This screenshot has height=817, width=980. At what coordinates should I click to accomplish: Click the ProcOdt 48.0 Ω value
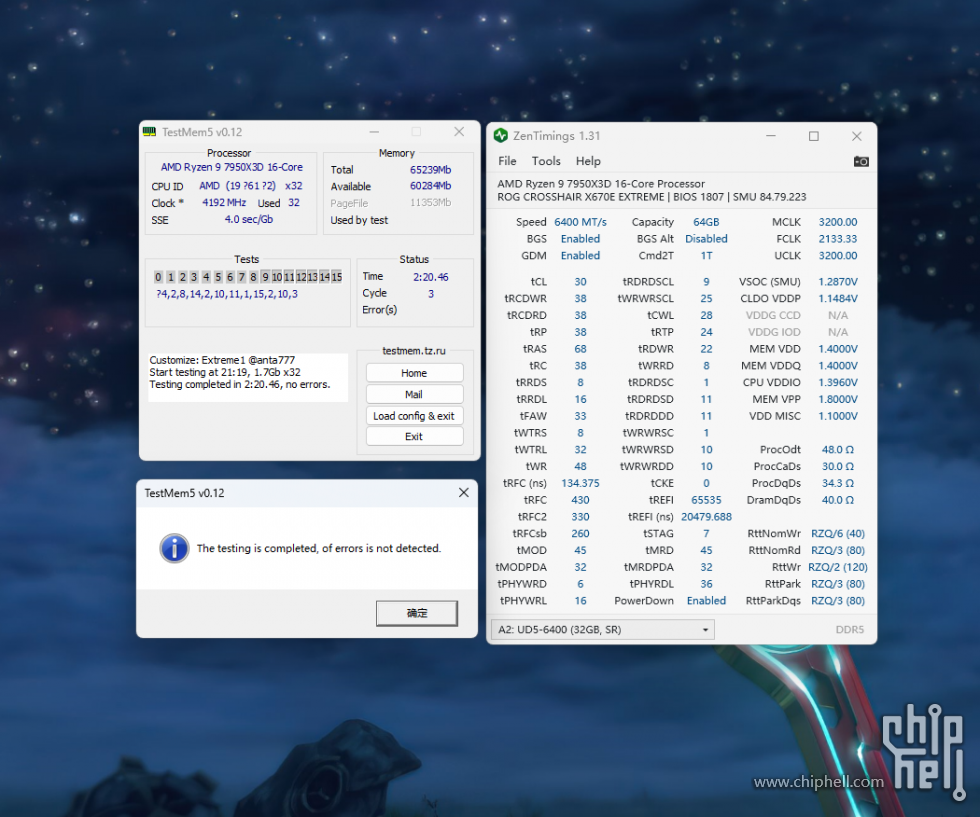pyautogui.click(x=838, y=449)
